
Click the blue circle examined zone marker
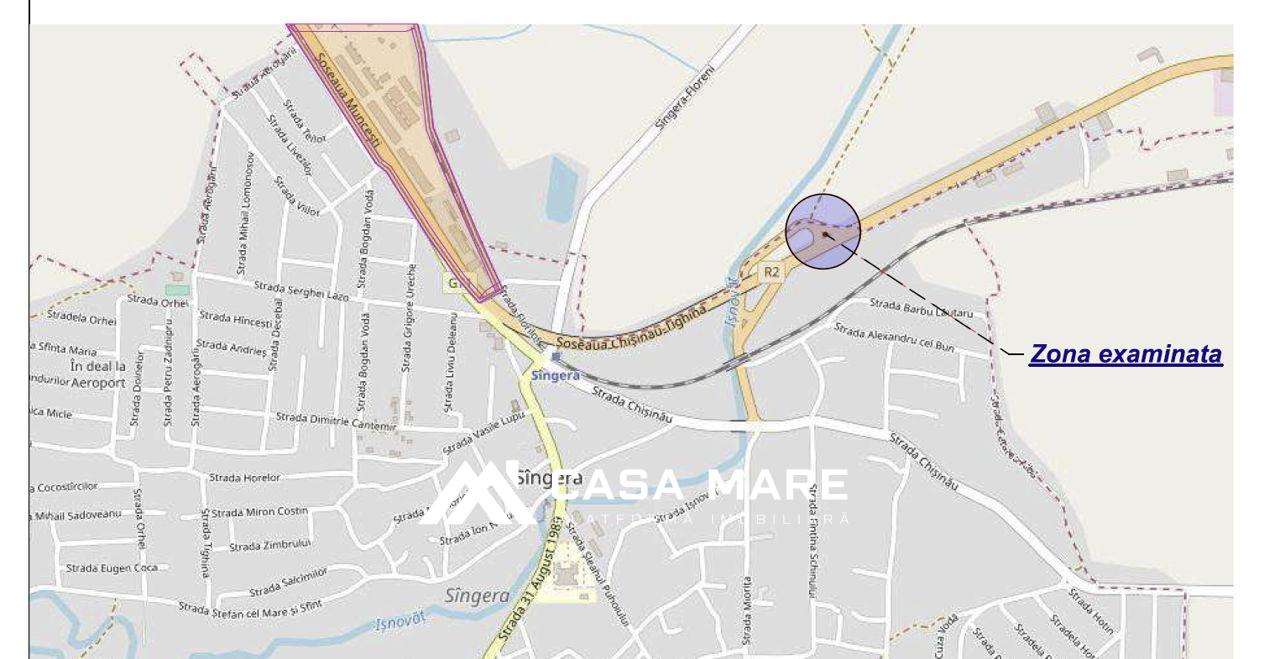823,231
